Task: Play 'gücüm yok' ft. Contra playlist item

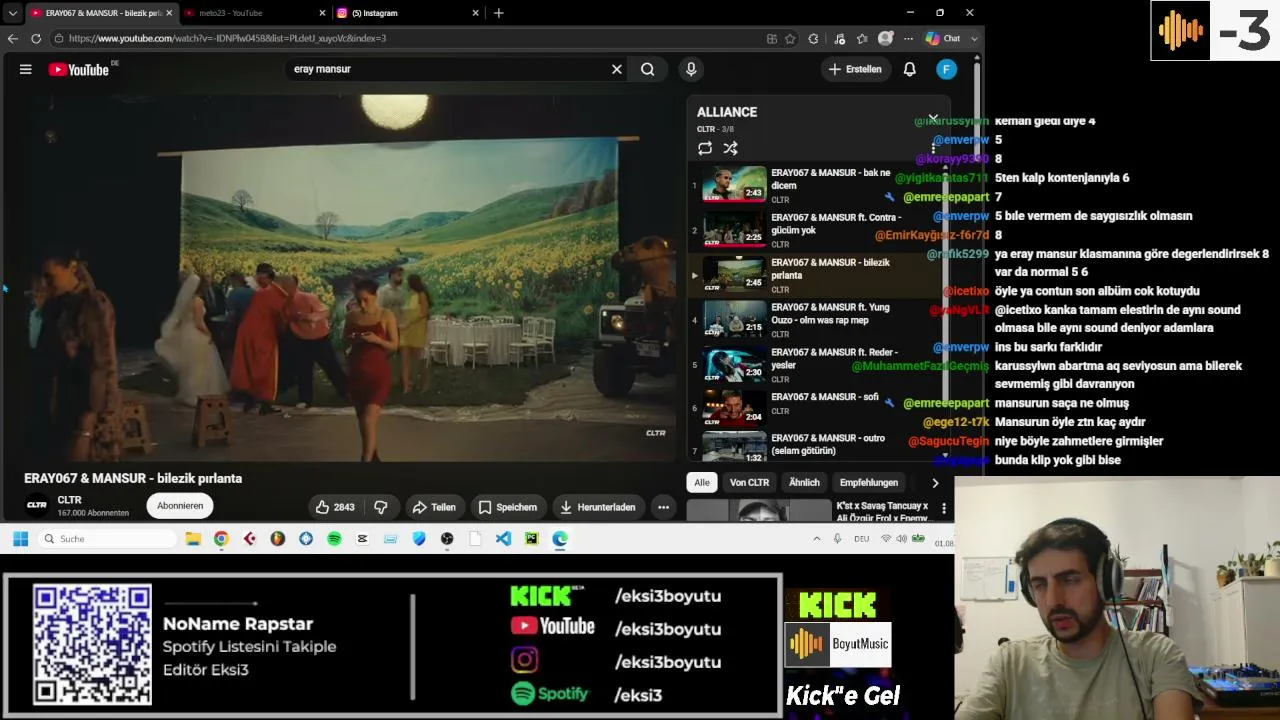Action: (x=818, y=230)
